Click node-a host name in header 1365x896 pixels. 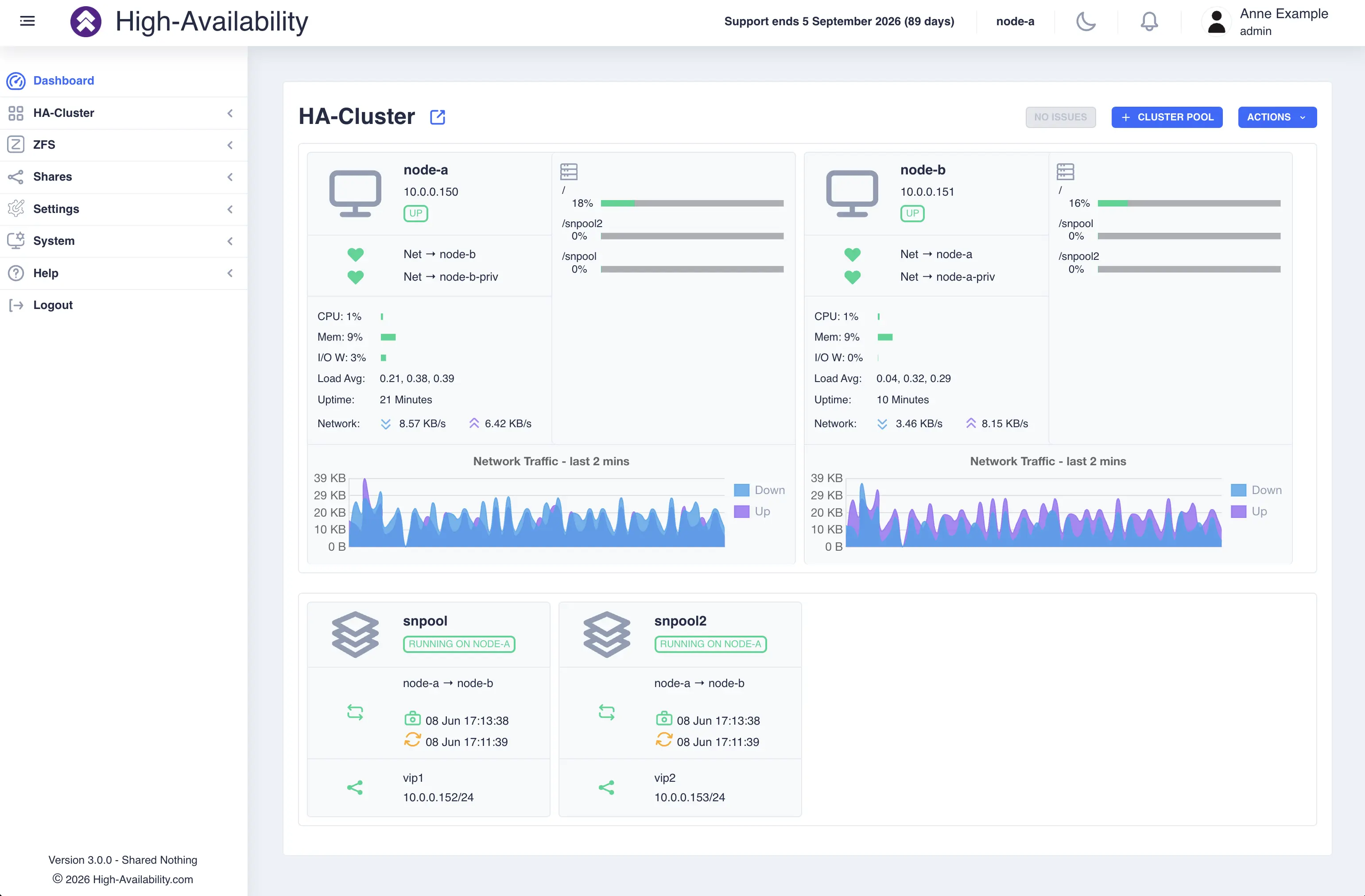(x=1015, y=21)
